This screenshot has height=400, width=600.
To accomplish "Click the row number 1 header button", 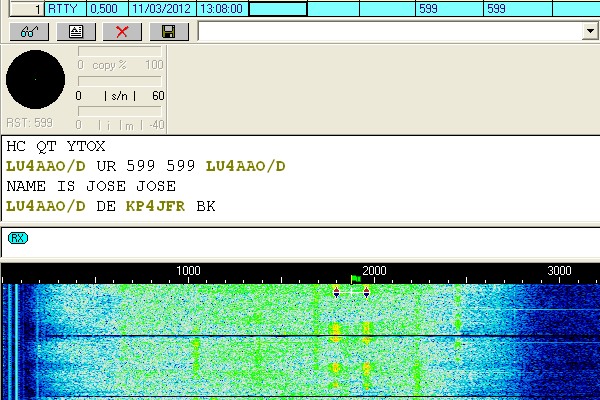I will click(x=23, y=8).
